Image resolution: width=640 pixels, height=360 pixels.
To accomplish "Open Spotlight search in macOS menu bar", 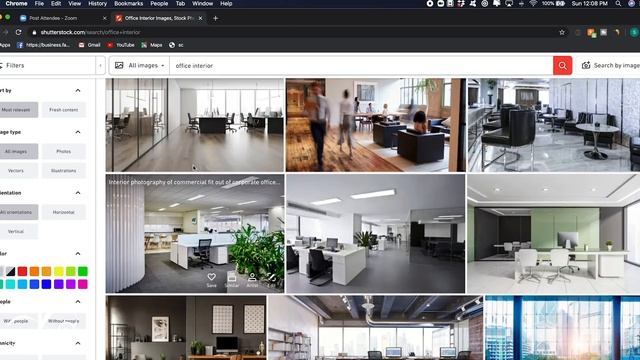I will coord(618,4).
